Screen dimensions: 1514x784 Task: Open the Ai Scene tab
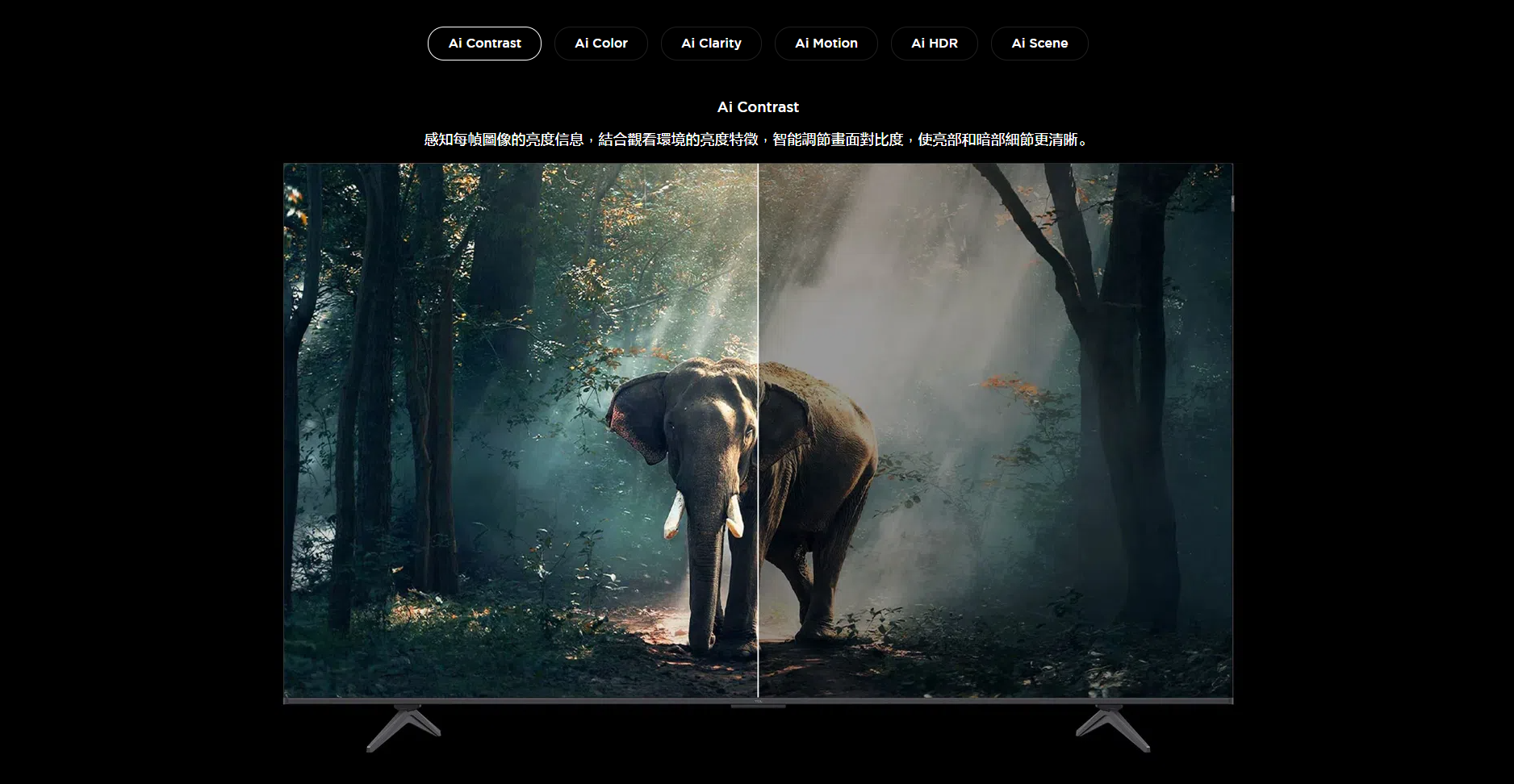click(x=1039, y=44)
